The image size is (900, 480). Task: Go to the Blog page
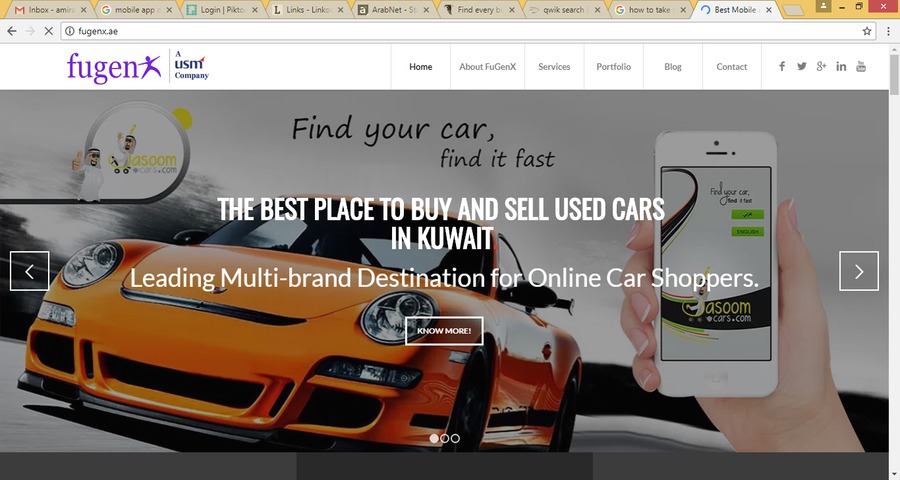click(673, 67)
